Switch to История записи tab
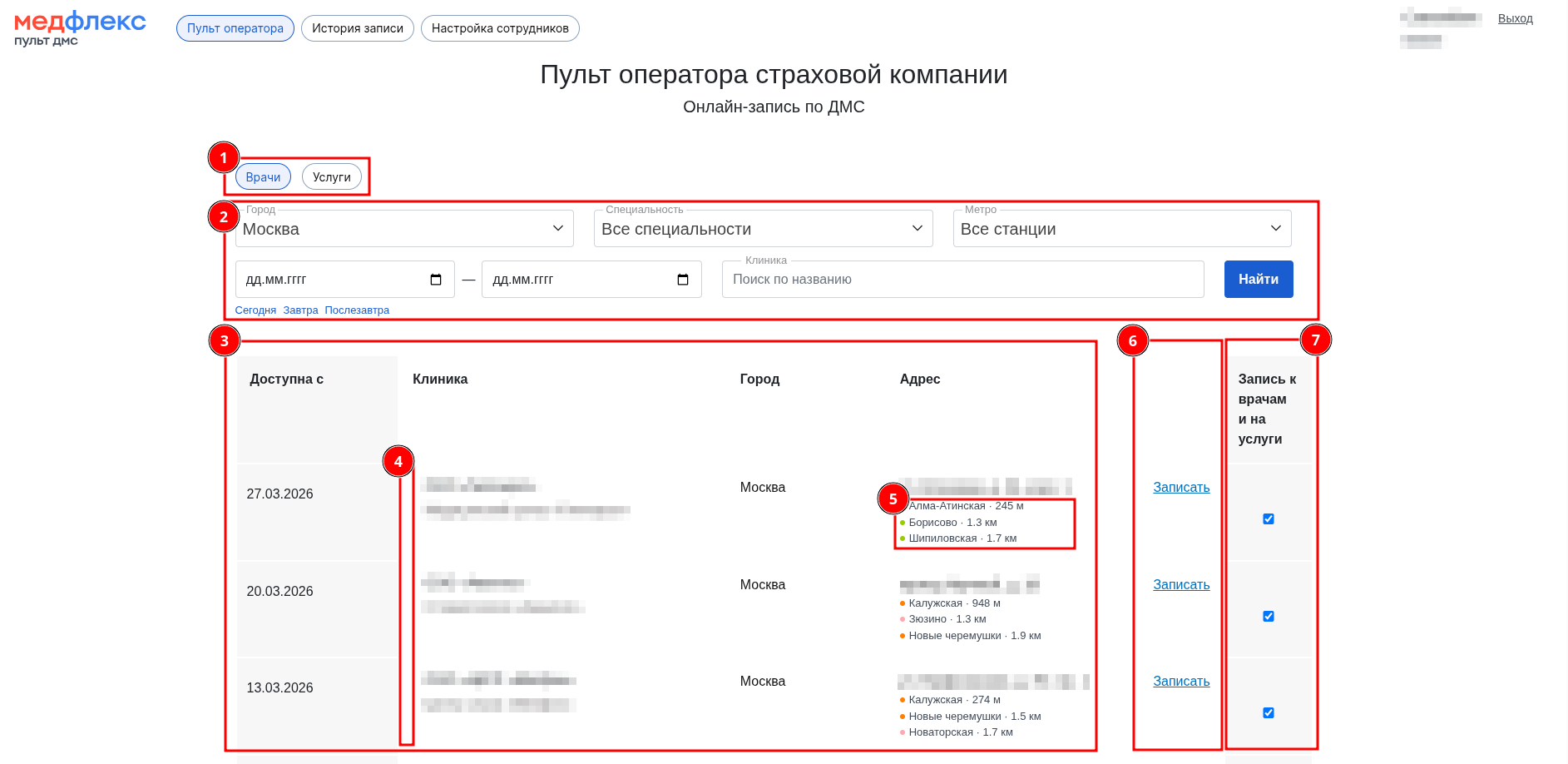The height and width of the screenshot is (764, 1568). pyautogui.click(x=358, y=28)
